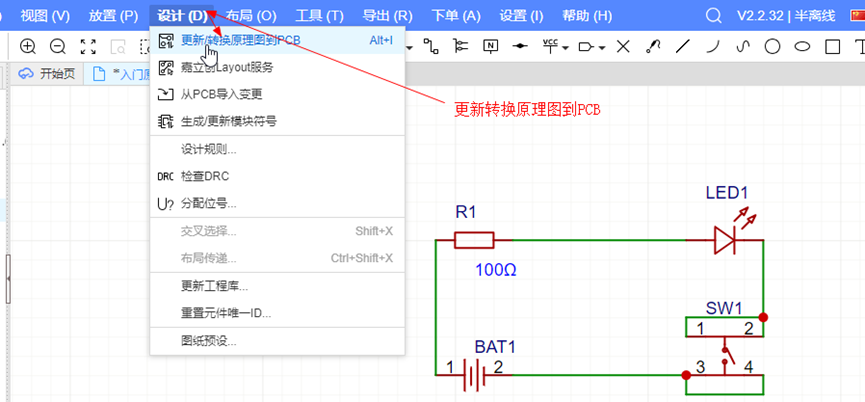
Task: Click the V2.2.32 | 半离线 version label
Action: [786, 15]
